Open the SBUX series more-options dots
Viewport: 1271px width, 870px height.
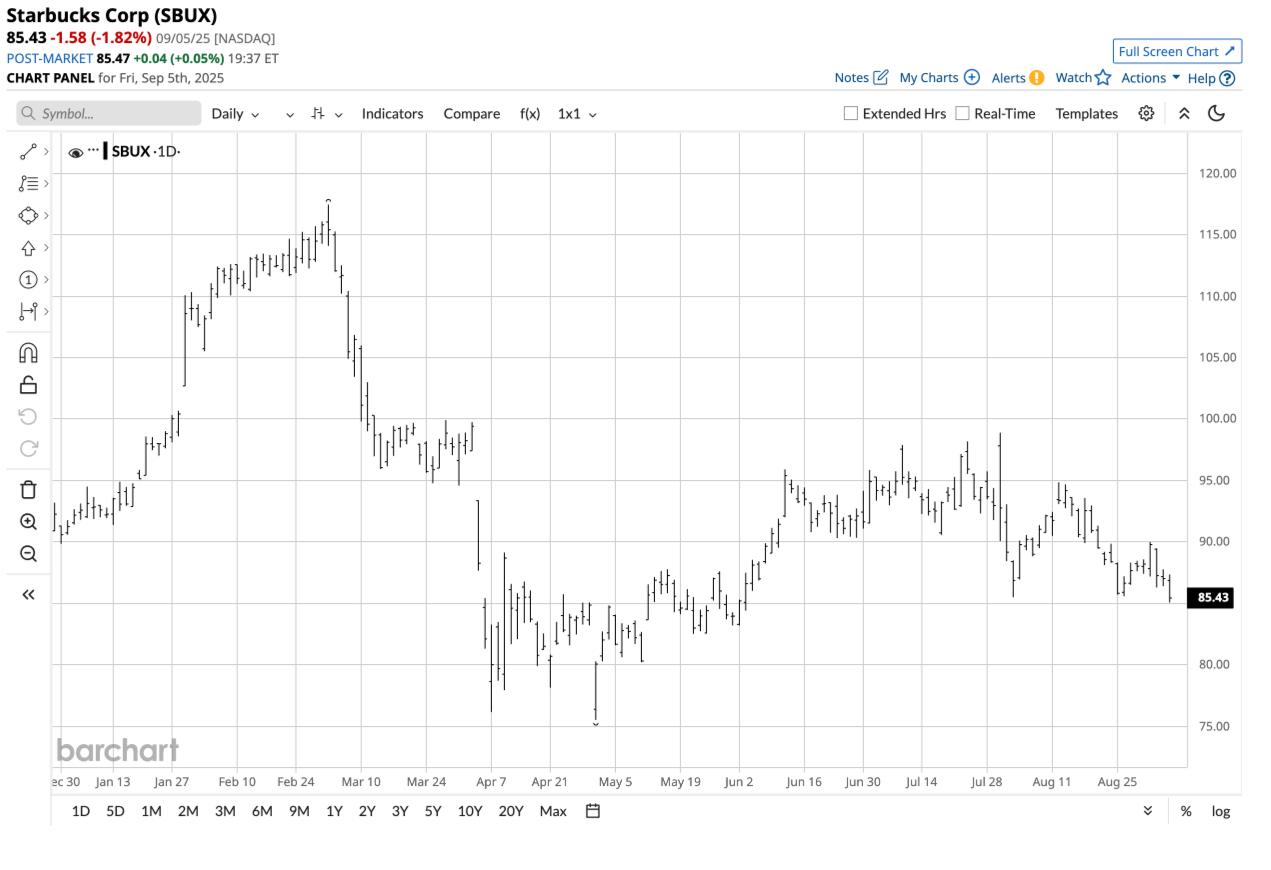[93, 150]
